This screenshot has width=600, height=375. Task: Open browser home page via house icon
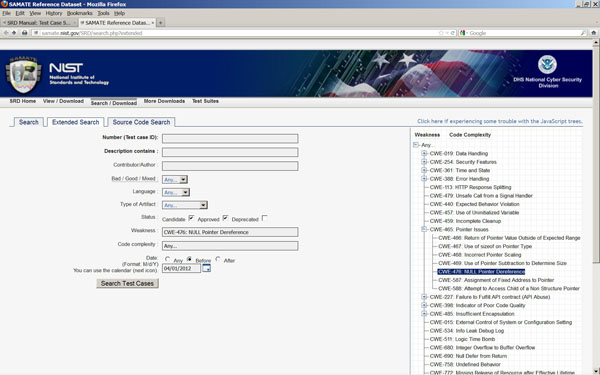coord(593,33)
